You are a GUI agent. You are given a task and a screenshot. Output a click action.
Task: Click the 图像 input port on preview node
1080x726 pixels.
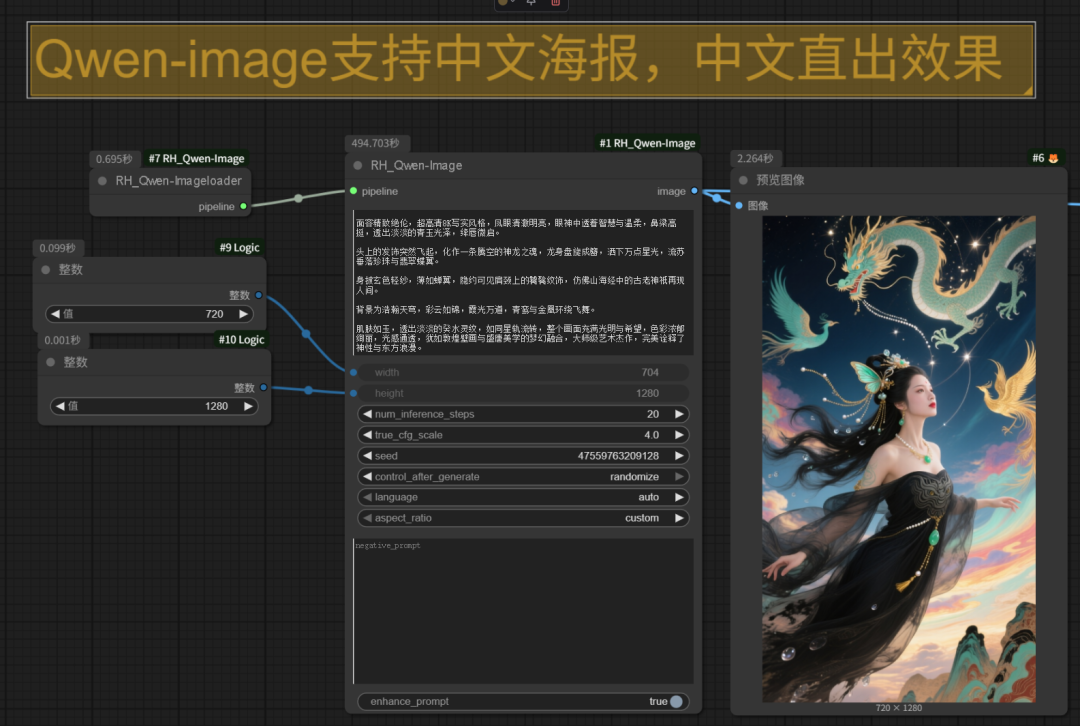(x=739, y=205)
